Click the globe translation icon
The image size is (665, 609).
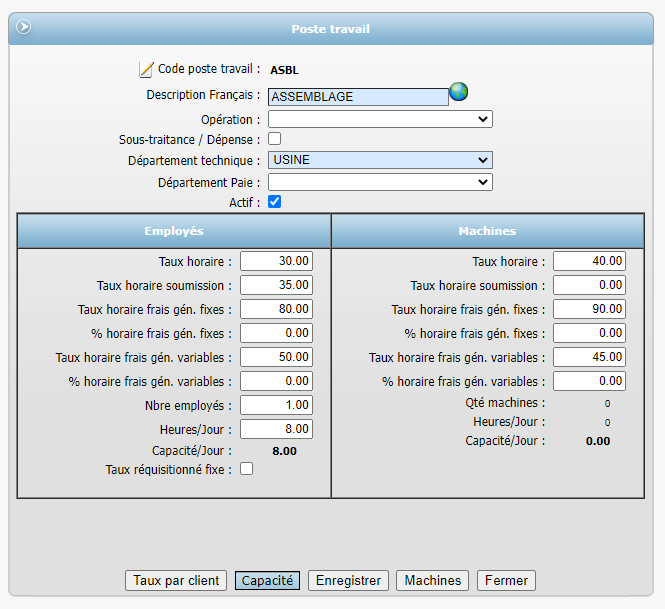(x=459, y=93)
